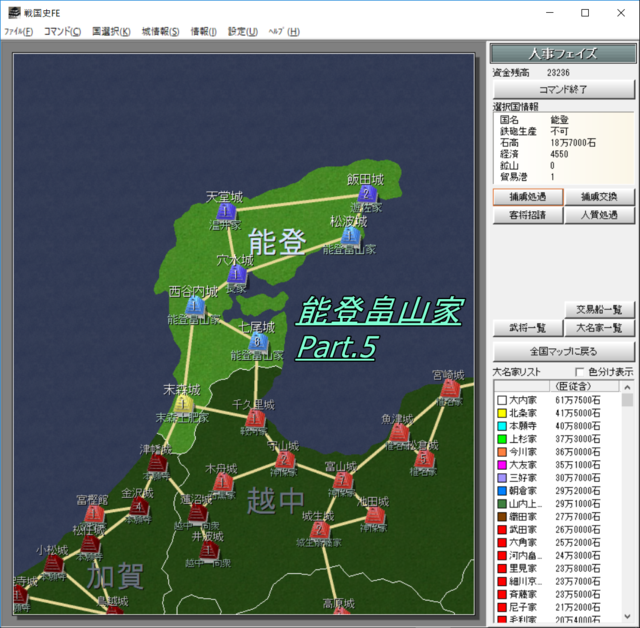640x628 pixels.
Task: Select the 守山城 castle icon
Action: click(285, 460)
